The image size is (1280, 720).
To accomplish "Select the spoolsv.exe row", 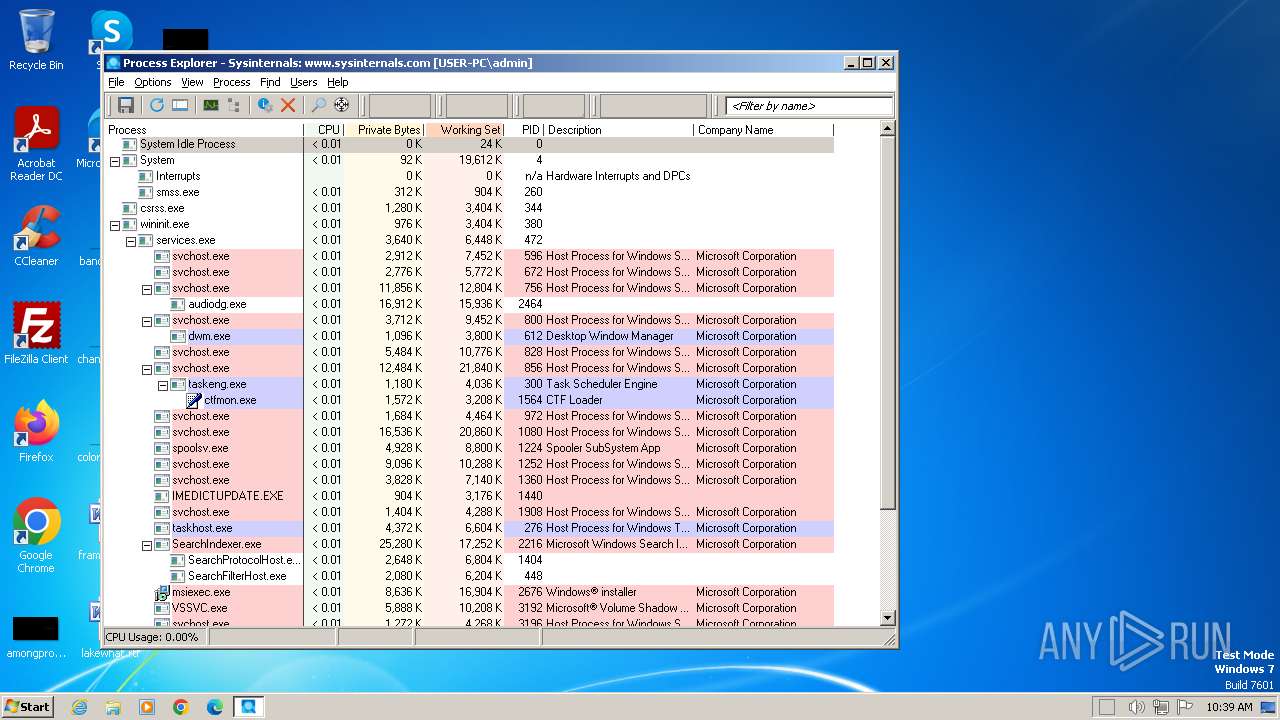I will click(470, 448).
